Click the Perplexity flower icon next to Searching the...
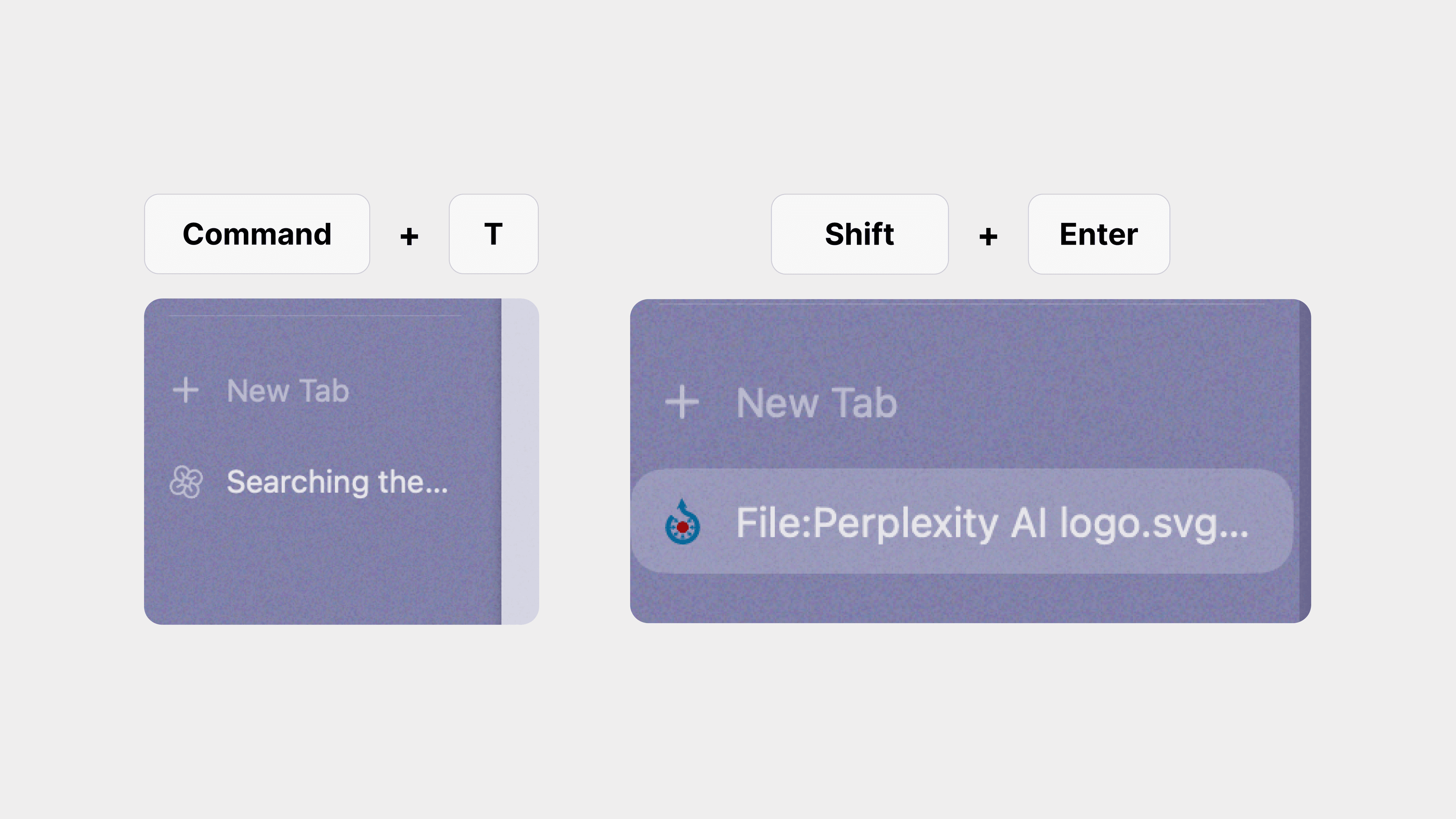The image size is (1456, 819). [x=186, y=482]
